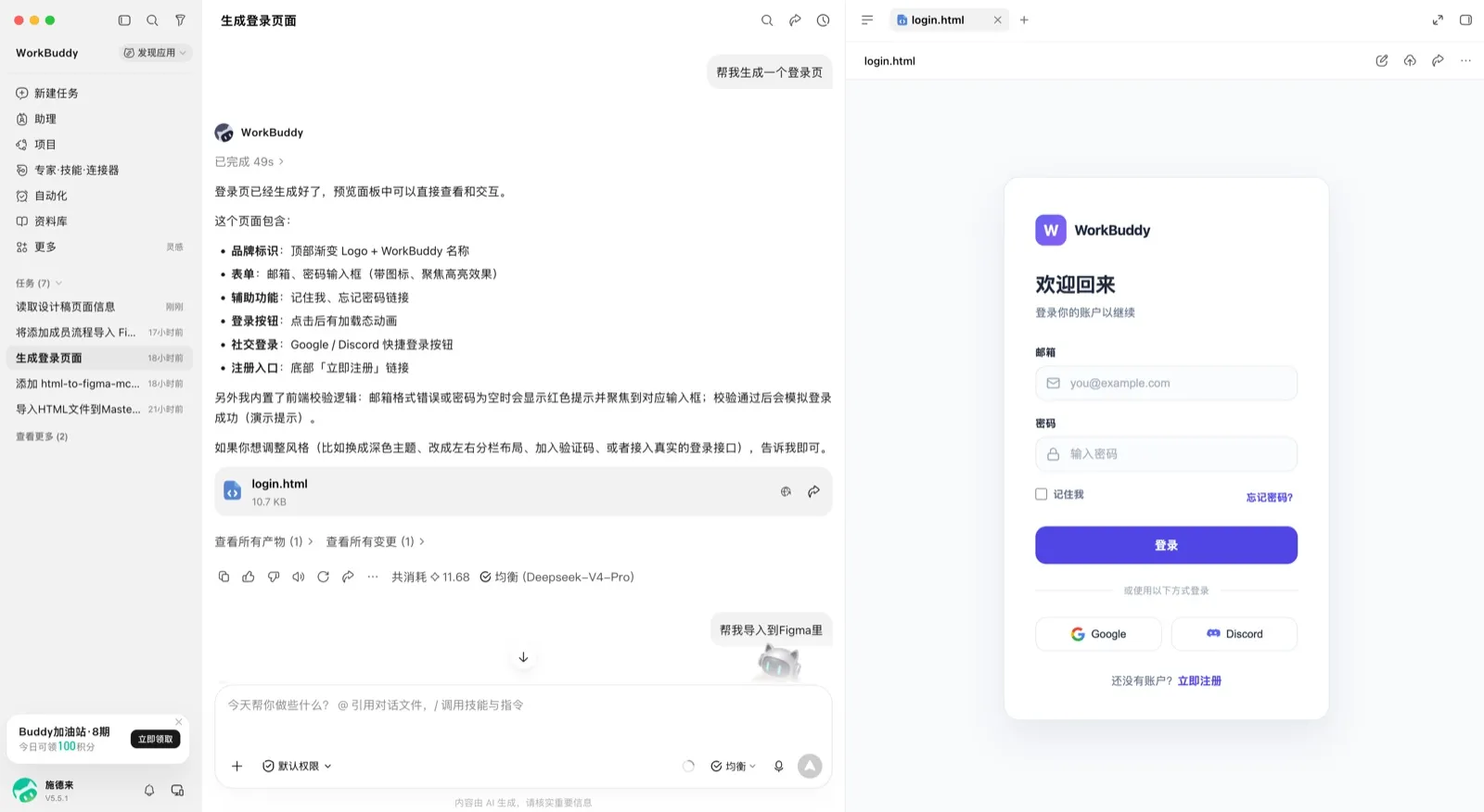Read the response aloud speaker icon
This screenshot has width=1484, height=812.
[x=299, y=577]
